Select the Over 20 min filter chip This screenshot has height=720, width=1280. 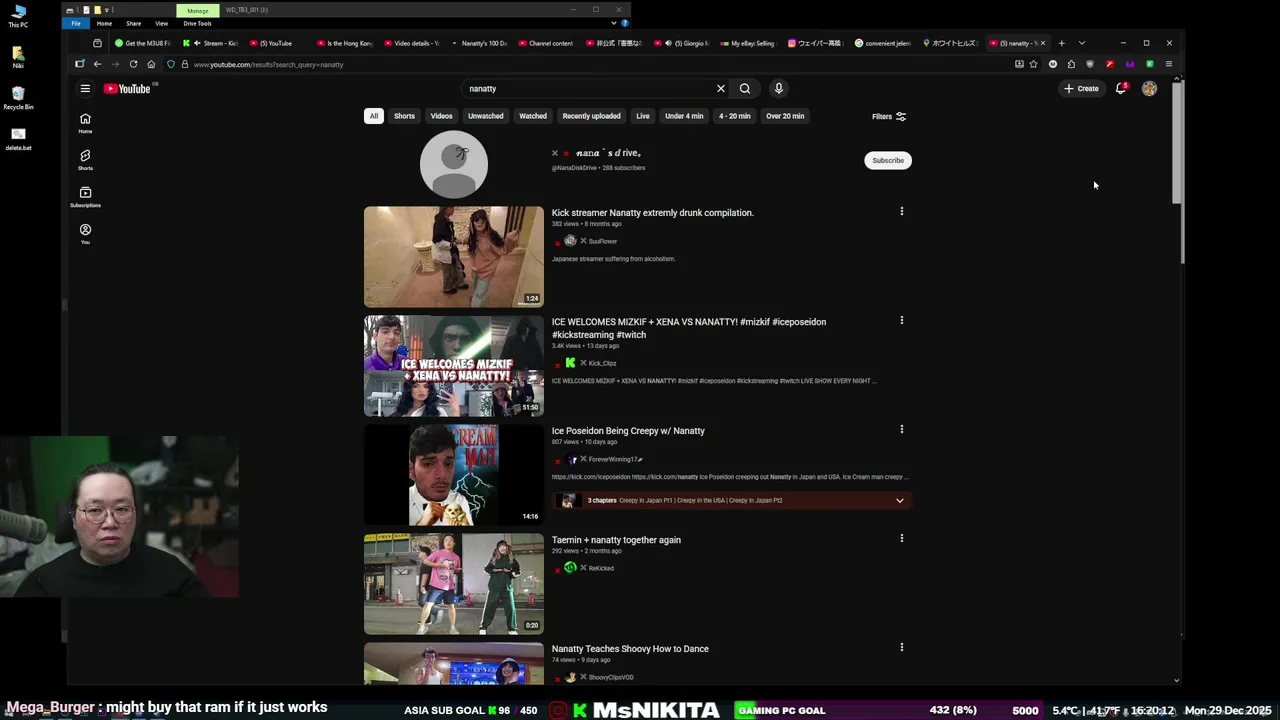(785, 116)
